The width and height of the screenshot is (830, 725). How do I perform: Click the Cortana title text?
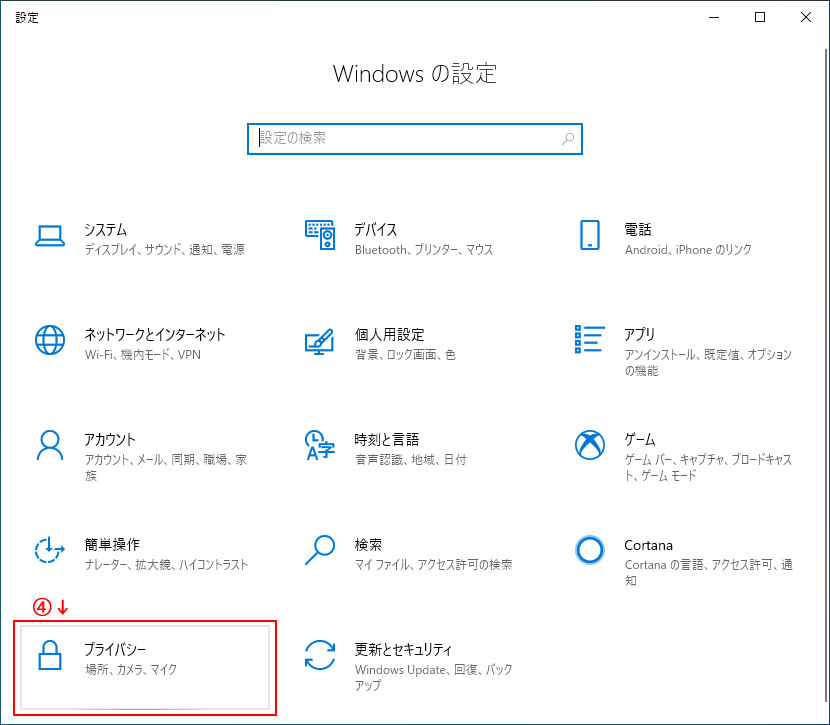click(648, 545)
